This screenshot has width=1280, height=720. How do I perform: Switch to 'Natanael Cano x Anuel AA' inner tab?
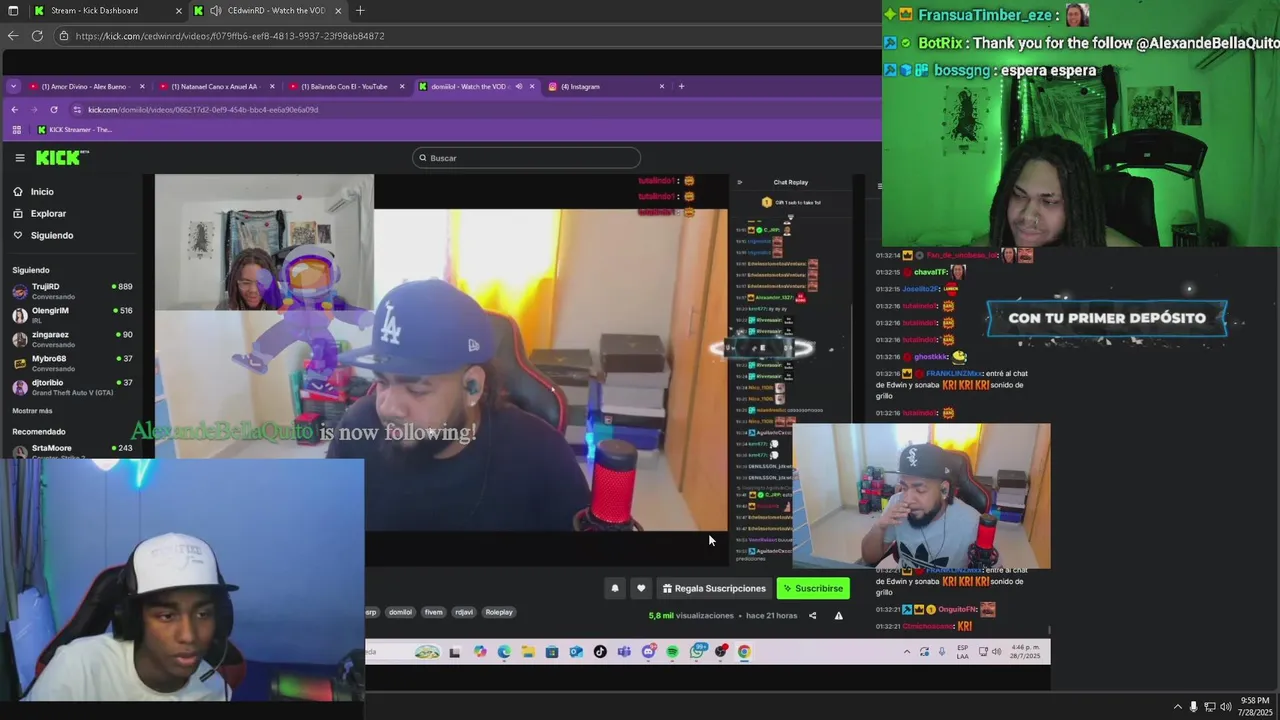click(215, 86)
